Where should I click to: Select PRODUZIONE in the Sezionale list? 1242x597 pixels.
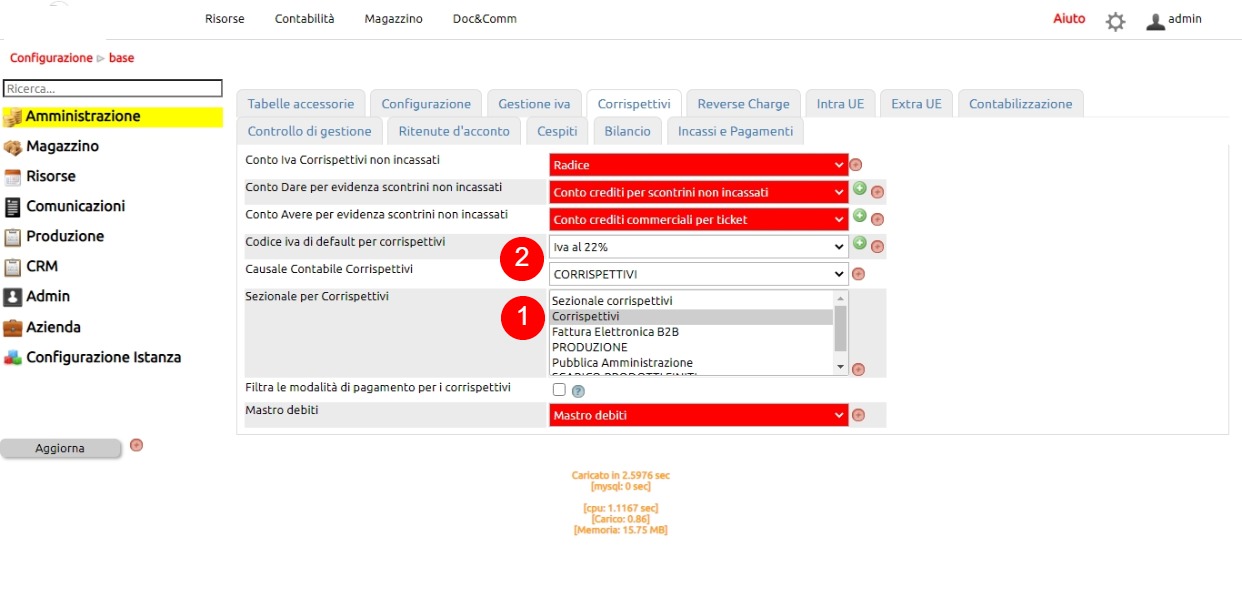(x=692, y=347)
